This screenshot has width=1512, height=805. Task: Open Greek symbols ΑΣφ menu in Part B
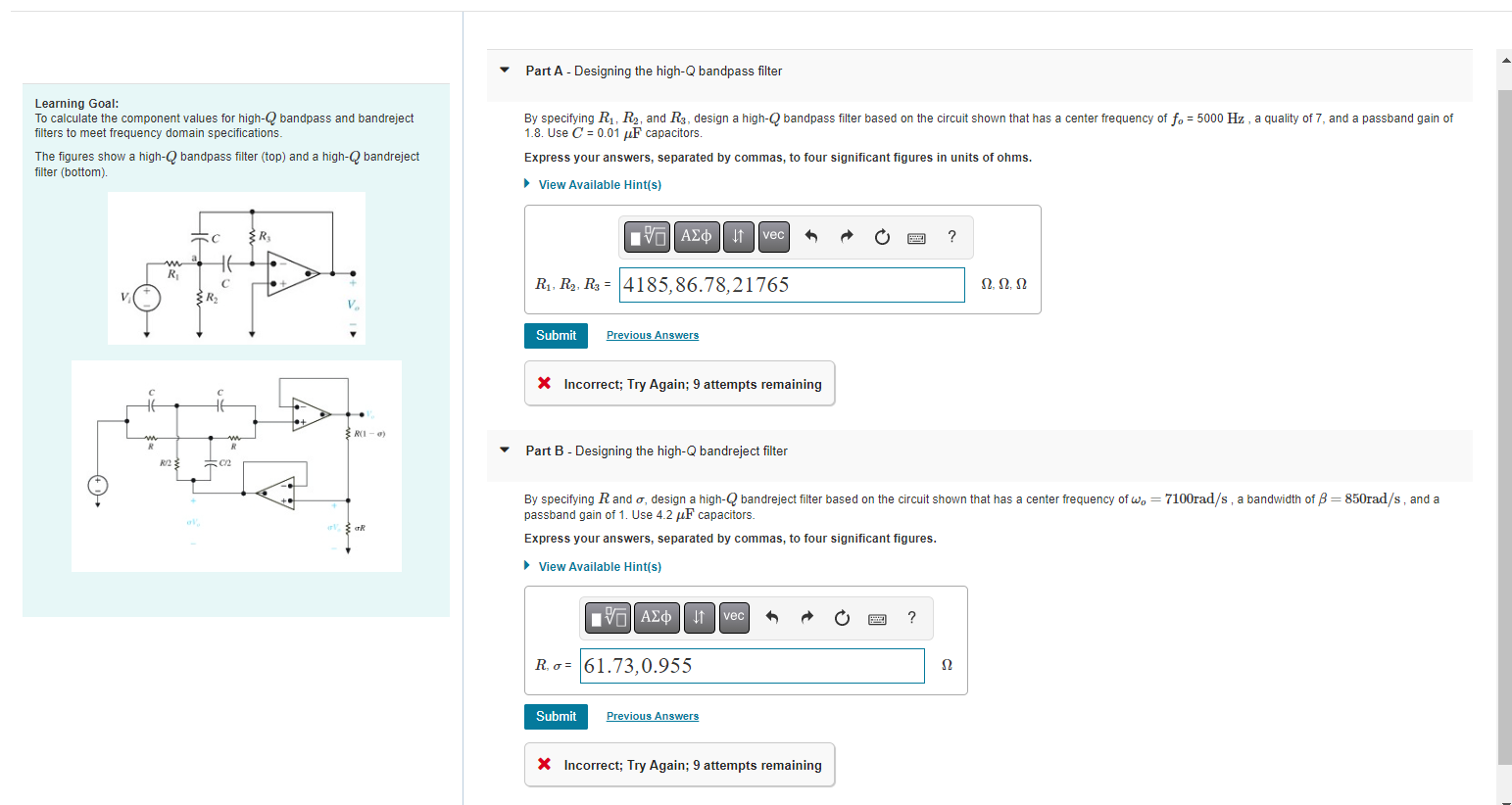(657, 617)
